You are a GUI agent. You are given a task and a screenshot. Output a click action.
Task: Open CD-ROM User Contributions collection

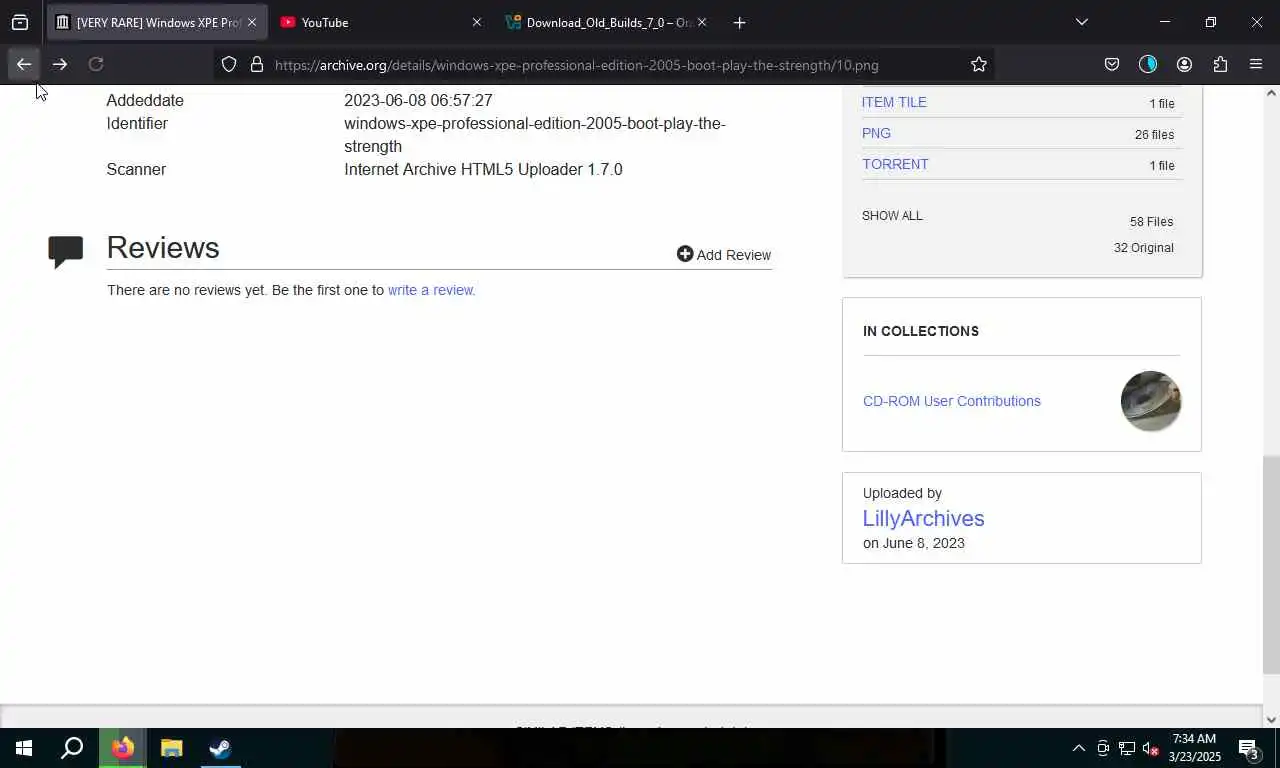tap(951, 401)
